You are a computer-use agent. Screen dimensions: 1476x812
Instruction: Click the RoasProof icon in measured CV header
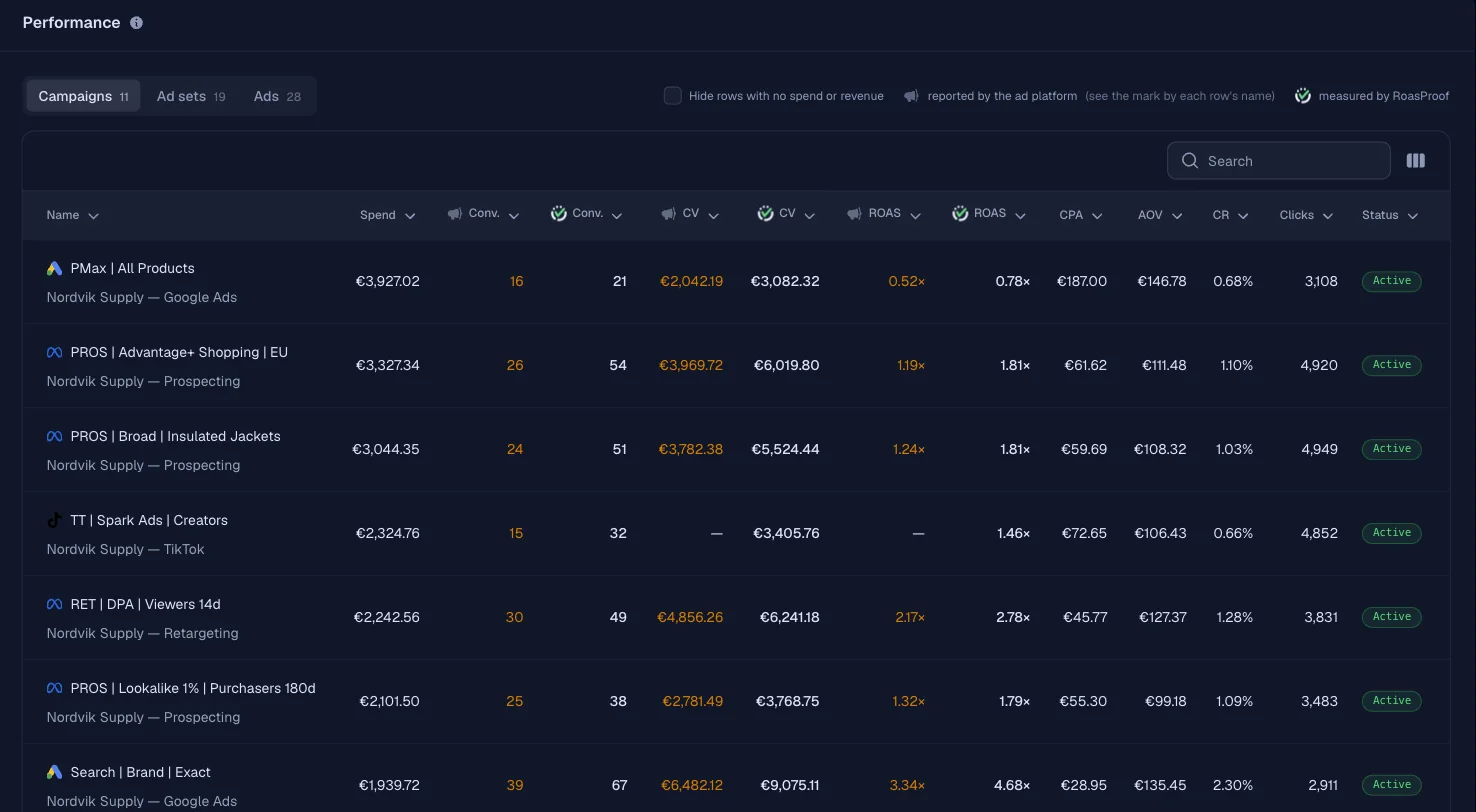click(x=765, y=214)
